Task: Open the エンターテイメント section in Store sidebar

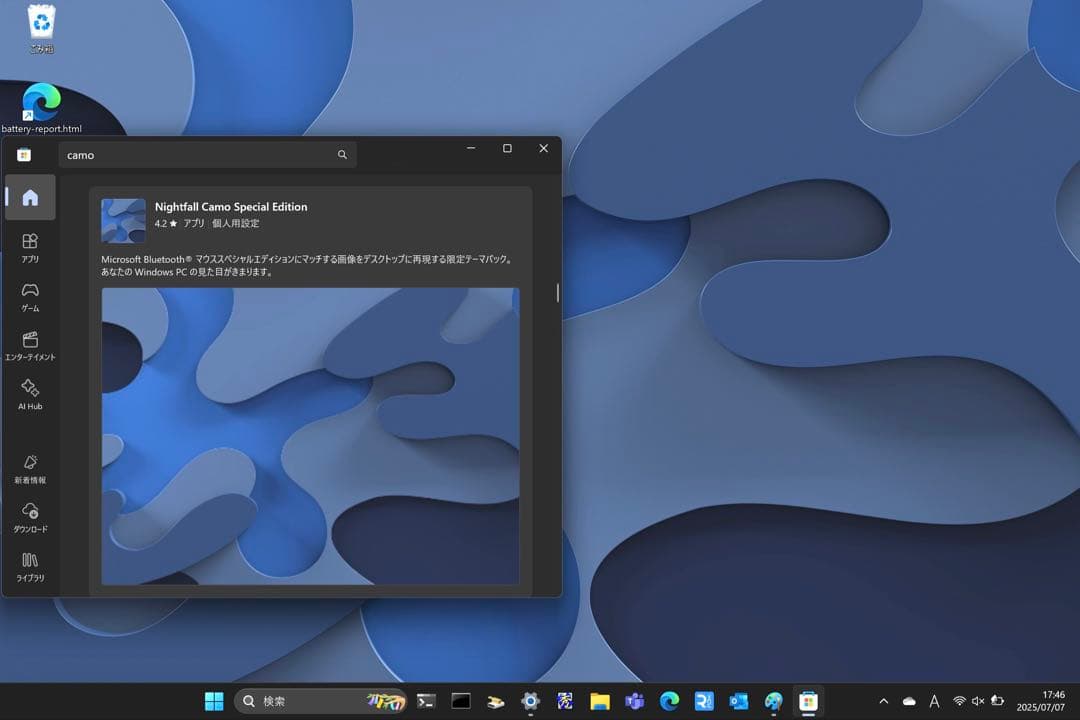Action: tap(30, 346)
